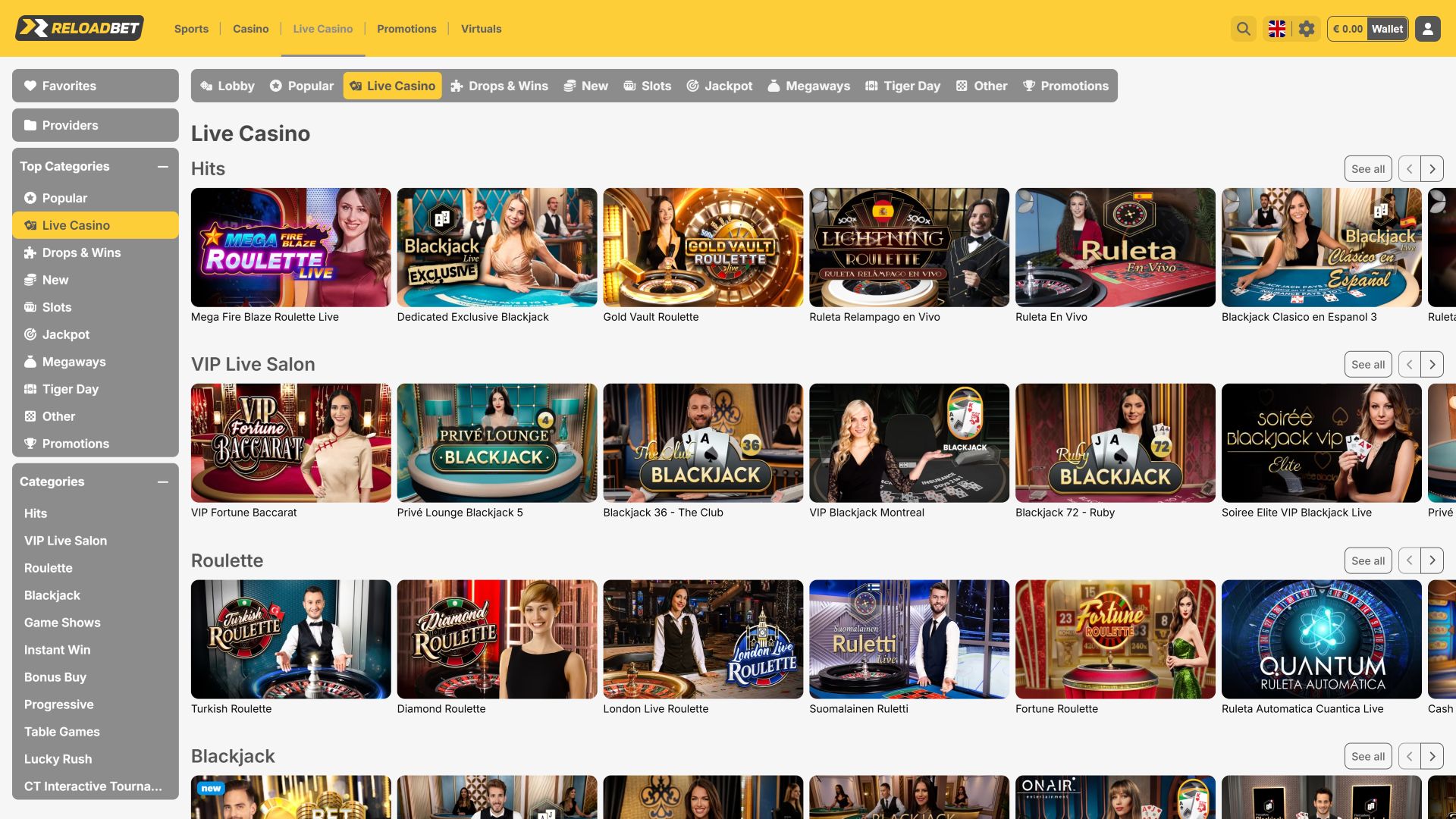Go to Casino in top menu
This screenshot has width=1456, height=819.
click(x=250, y=29)
